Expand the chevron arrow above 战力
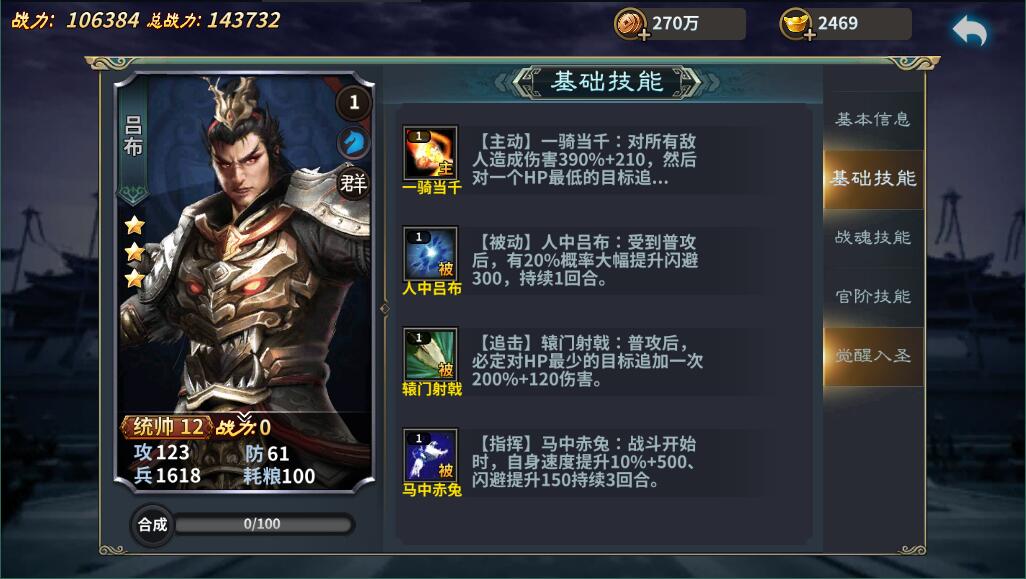This screenshot has width=1026, height=579. (244, 417)
